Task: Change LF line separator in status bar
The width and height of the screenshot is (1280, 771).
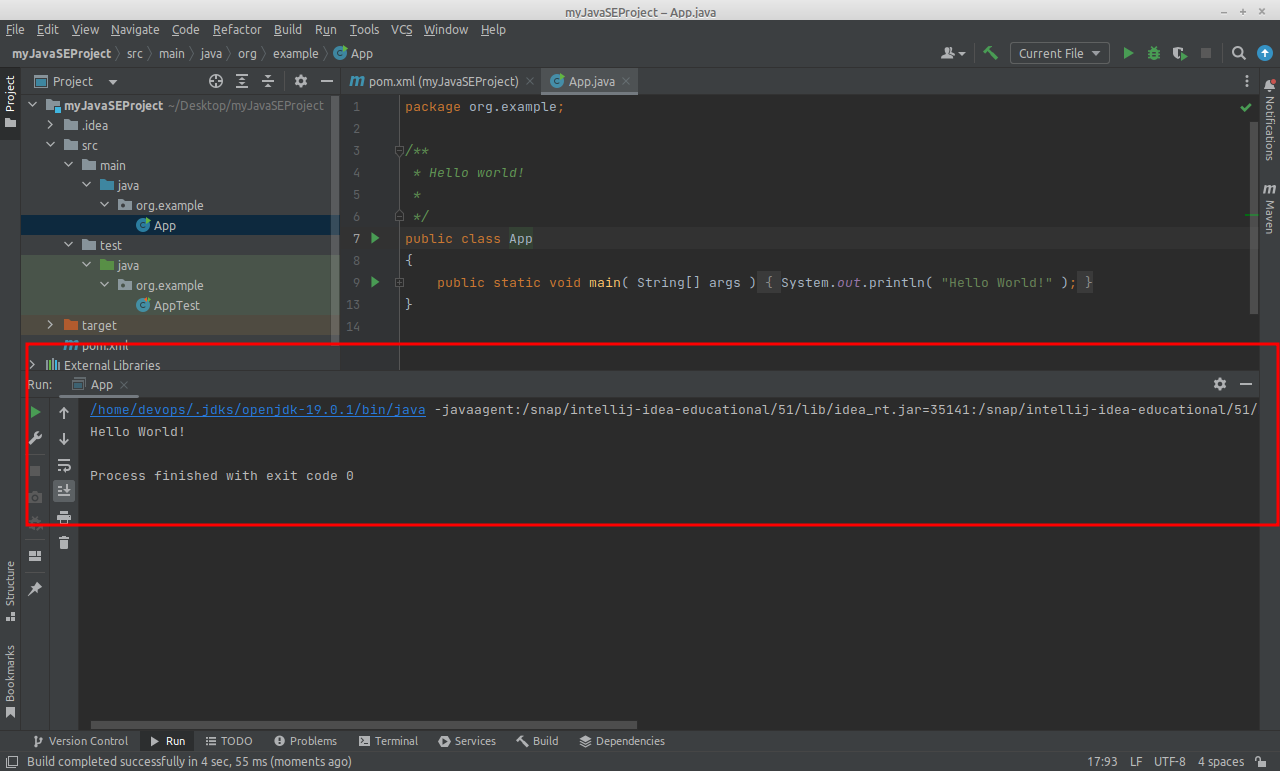Action: 1136,761
